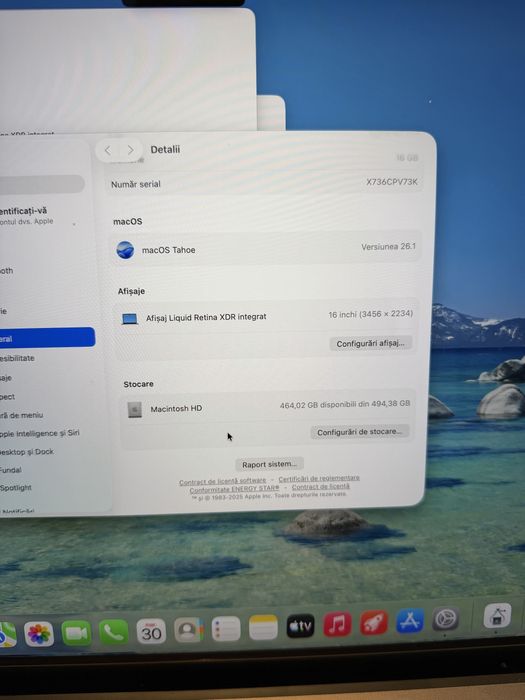Launch the Apple TV app
525x700 pixels.
[300, 626]
